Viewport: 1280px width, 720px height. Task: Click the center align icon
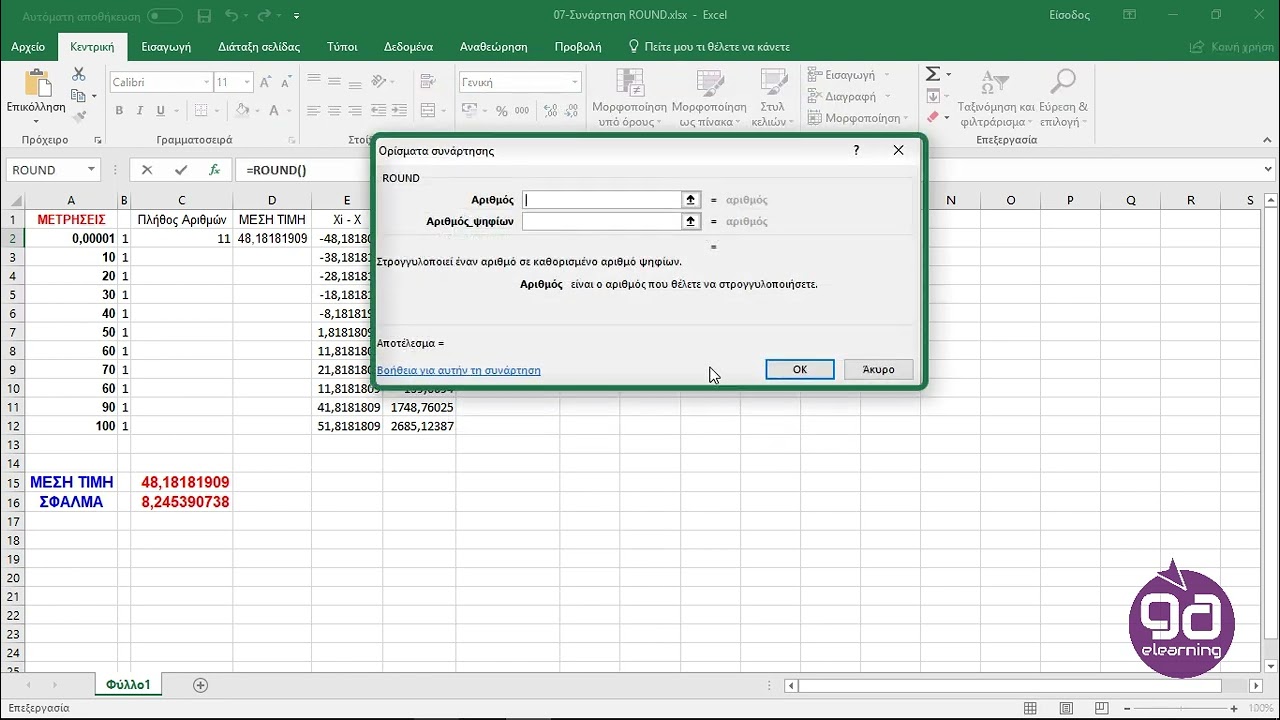334,111
